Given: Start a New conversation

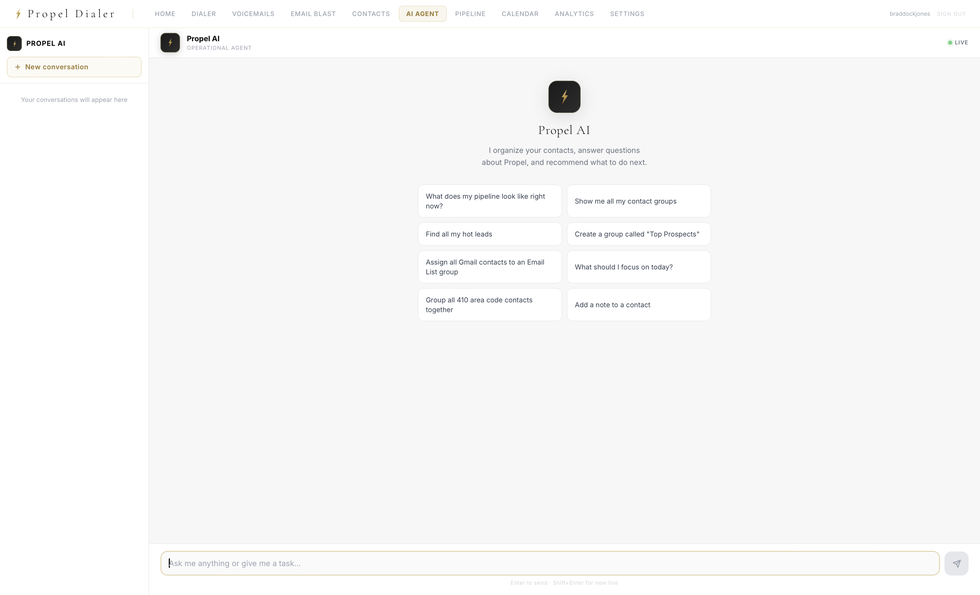Looking at the screenshot, I should tap(74, 67).
